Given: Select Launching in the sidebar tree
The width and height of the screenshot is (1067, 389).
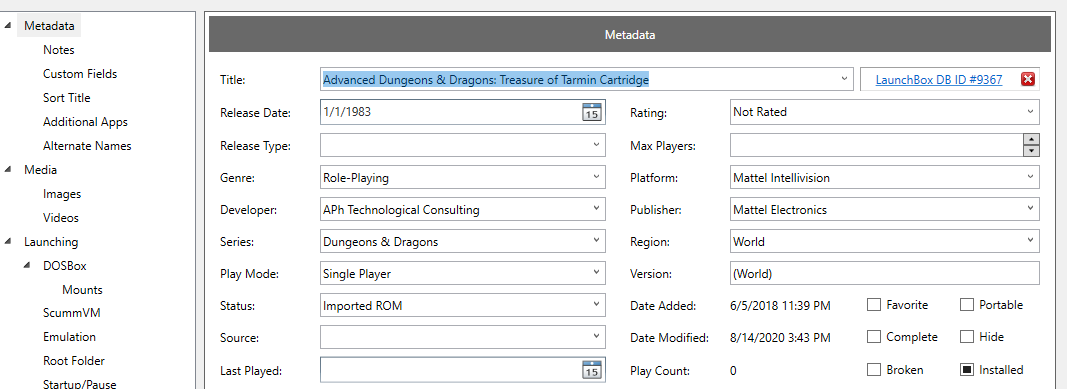Looking at the screenshot, I should point(51,241).
